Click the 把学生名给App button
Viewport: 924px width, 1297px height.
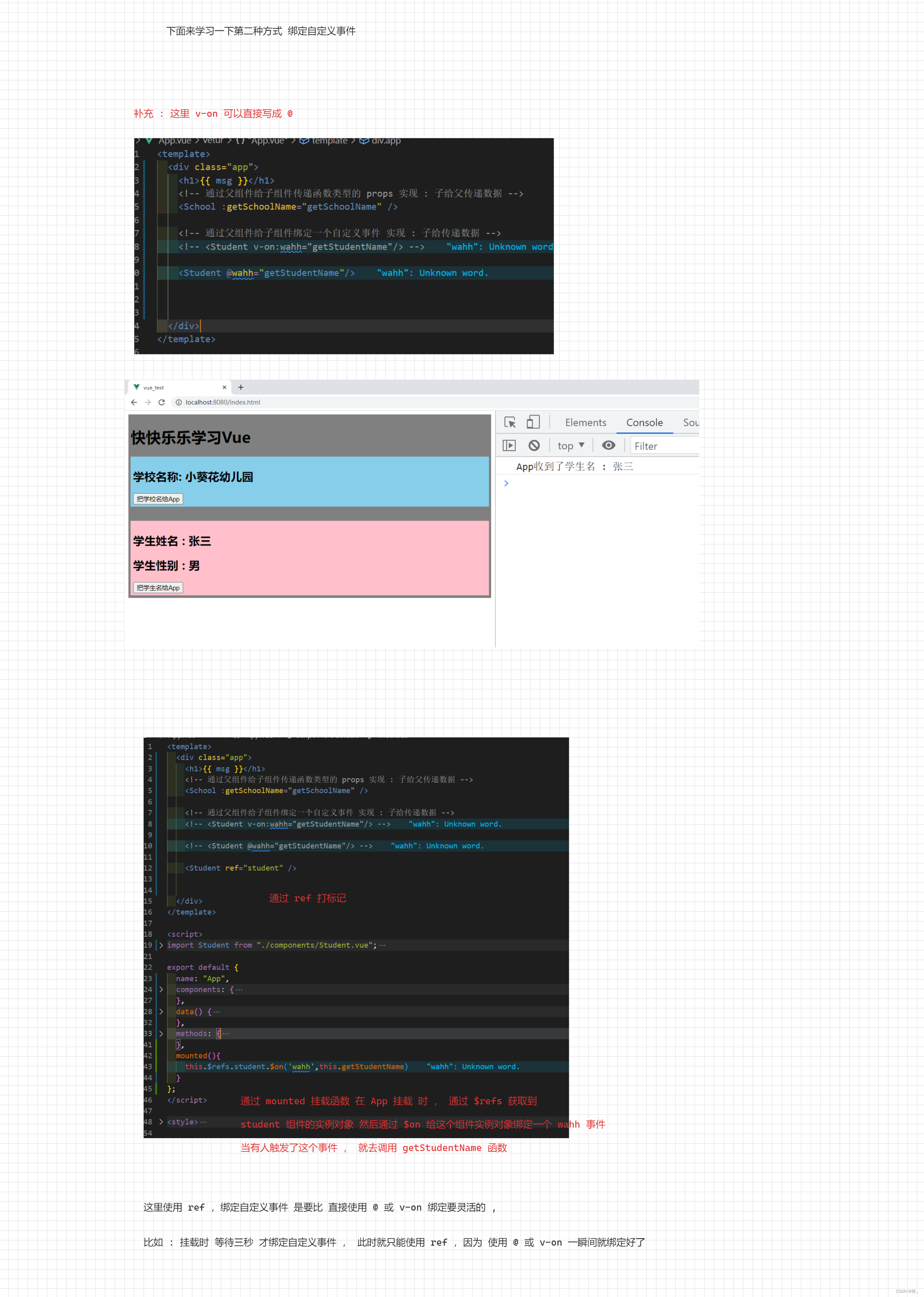click(x=158, y=588)
